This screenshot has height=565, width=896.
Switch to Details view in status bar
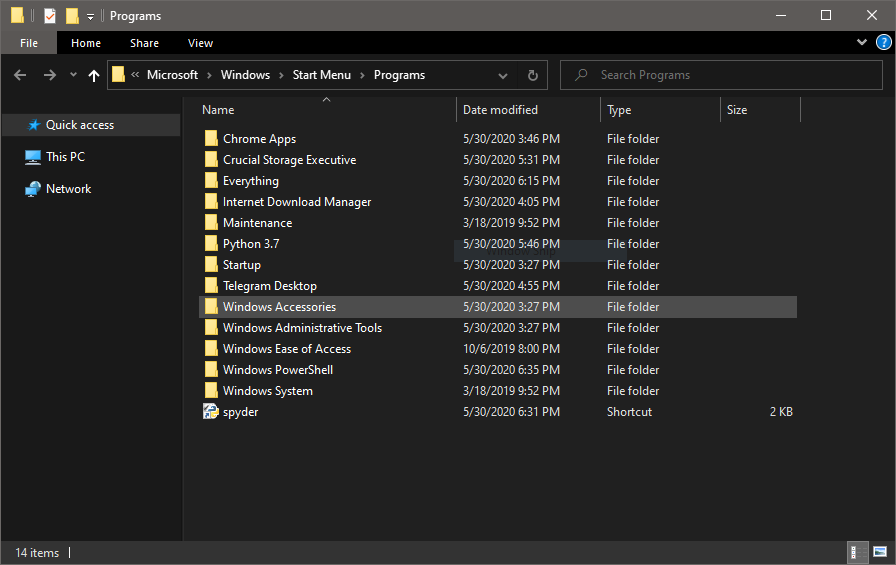858,552
